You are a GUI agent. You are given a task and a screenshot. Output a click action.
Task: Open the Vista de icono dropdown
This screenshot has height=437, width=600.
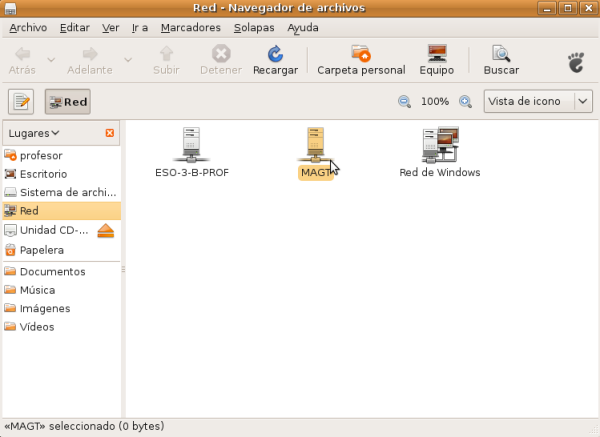pyautogui.click(x=539, y=102)
